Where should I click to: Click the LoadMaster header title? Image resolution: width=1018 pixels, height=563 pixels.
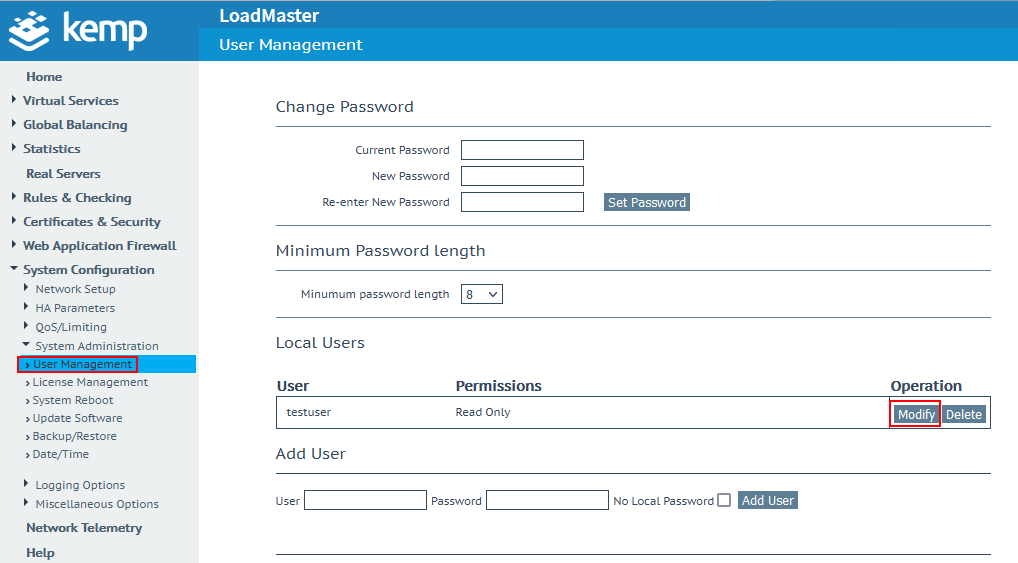[269, 16]
